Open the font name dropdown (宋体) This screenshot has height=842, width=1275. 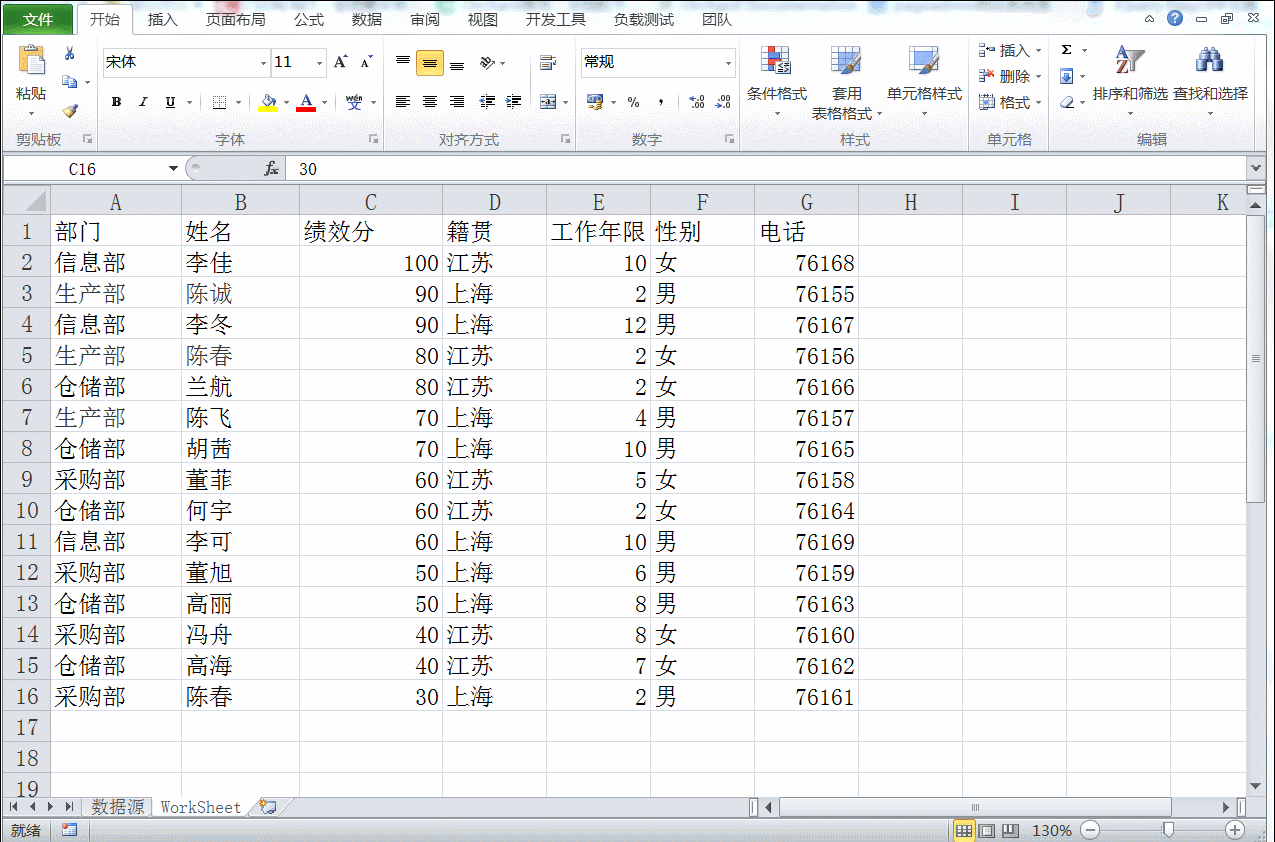[263, 63]
